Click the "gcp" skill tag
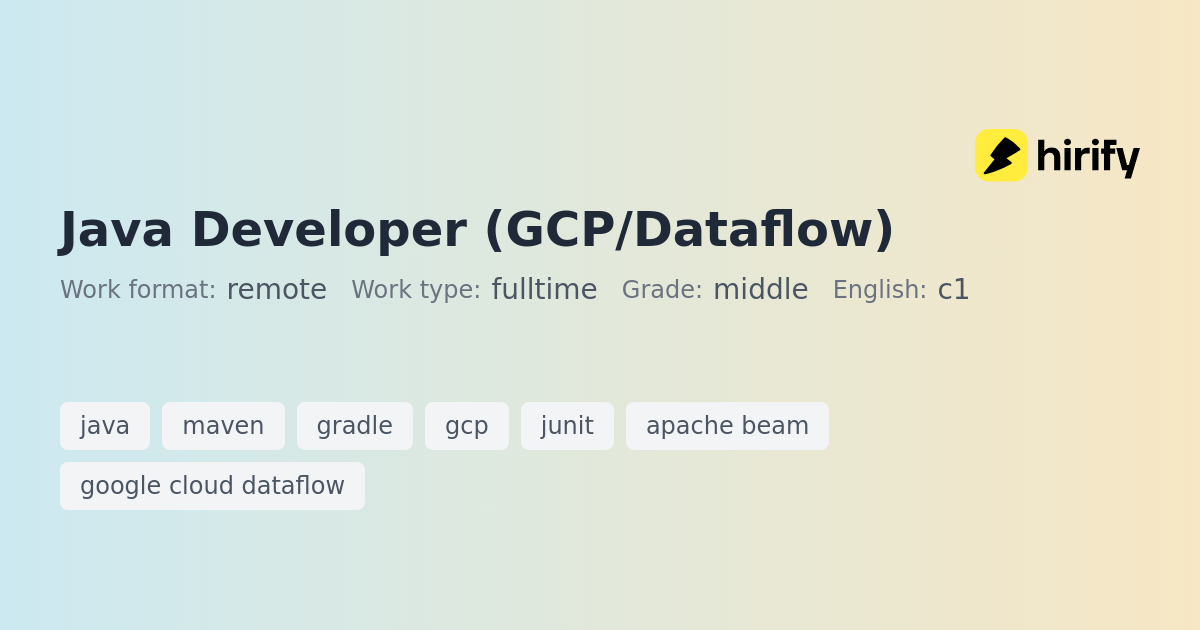This screenshot has height=630, width=1200. (467, 426)
